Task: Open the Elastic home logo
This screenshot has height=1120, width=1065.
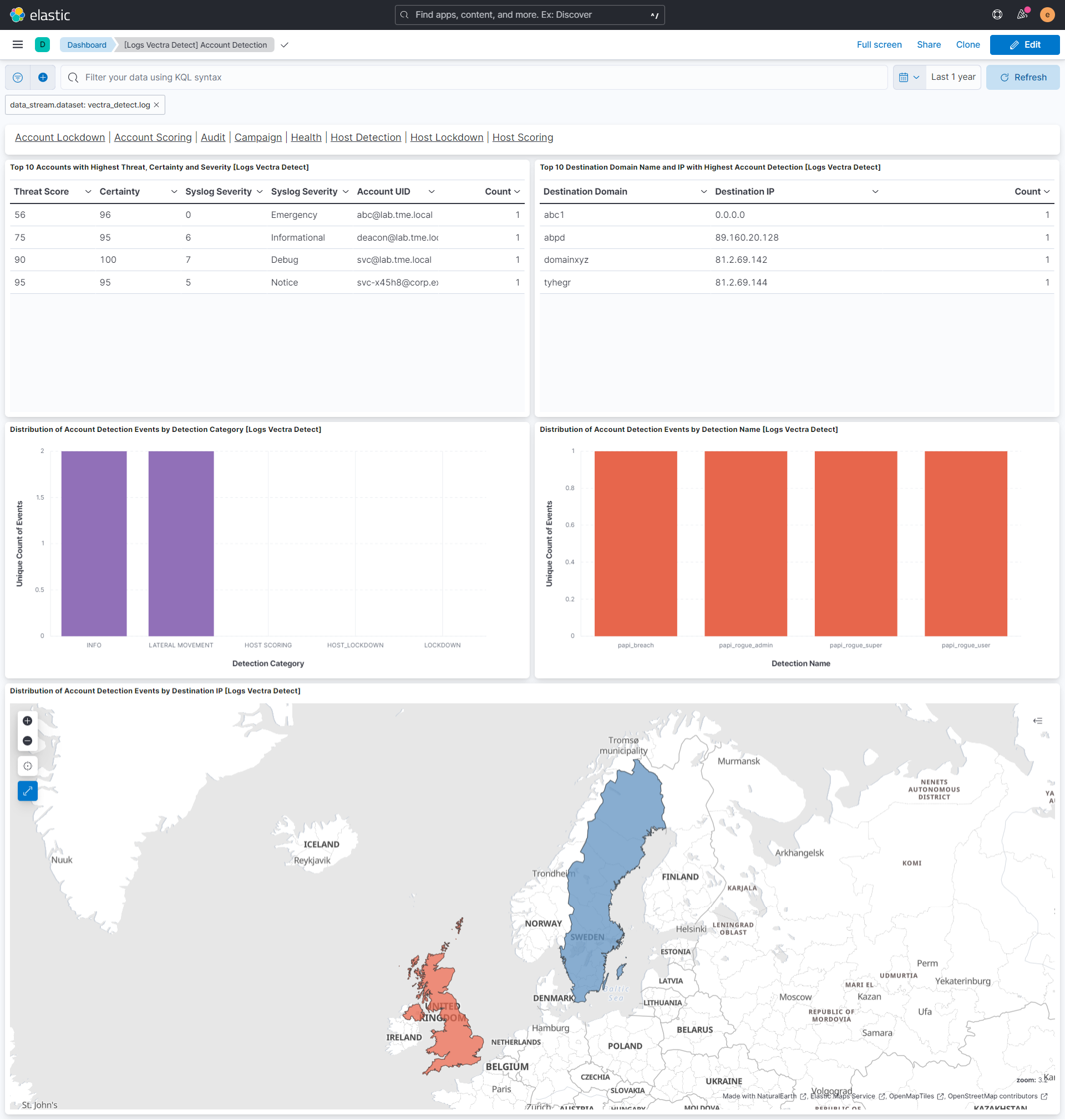Action: [x=40, y=15]
